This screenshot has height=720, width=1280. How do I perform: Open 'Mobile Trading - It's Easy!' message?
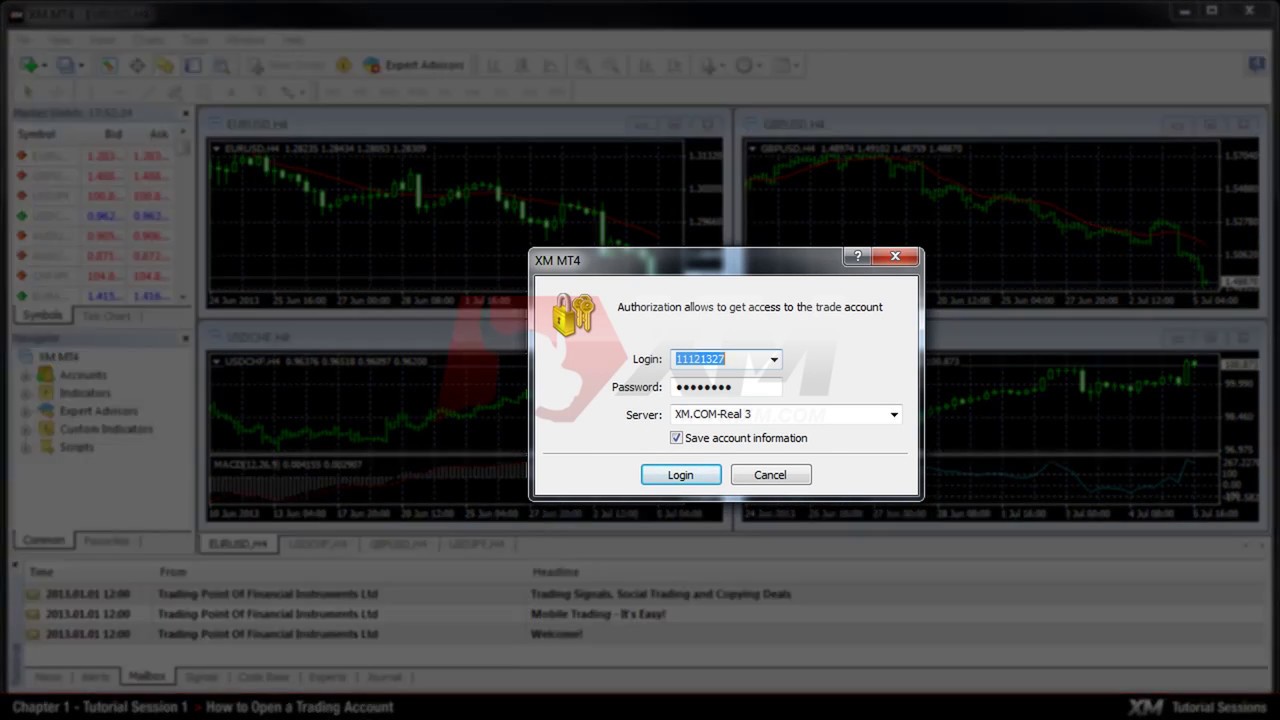pos(598,614)
